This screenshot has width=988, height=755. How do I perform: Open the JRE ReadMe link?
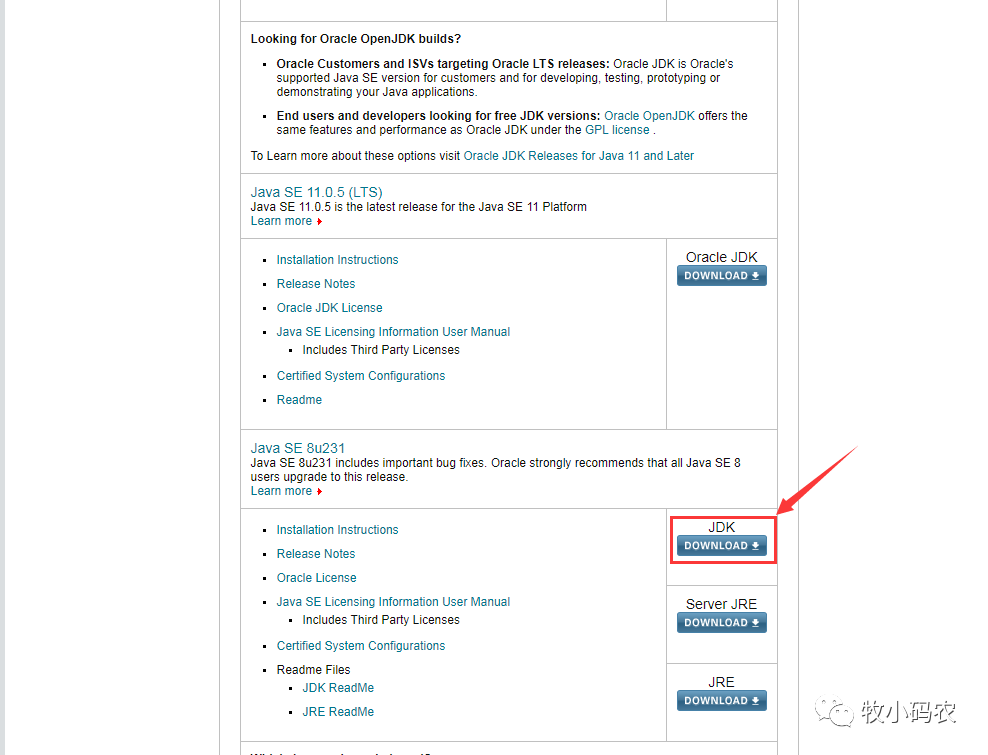coord(338,712)
